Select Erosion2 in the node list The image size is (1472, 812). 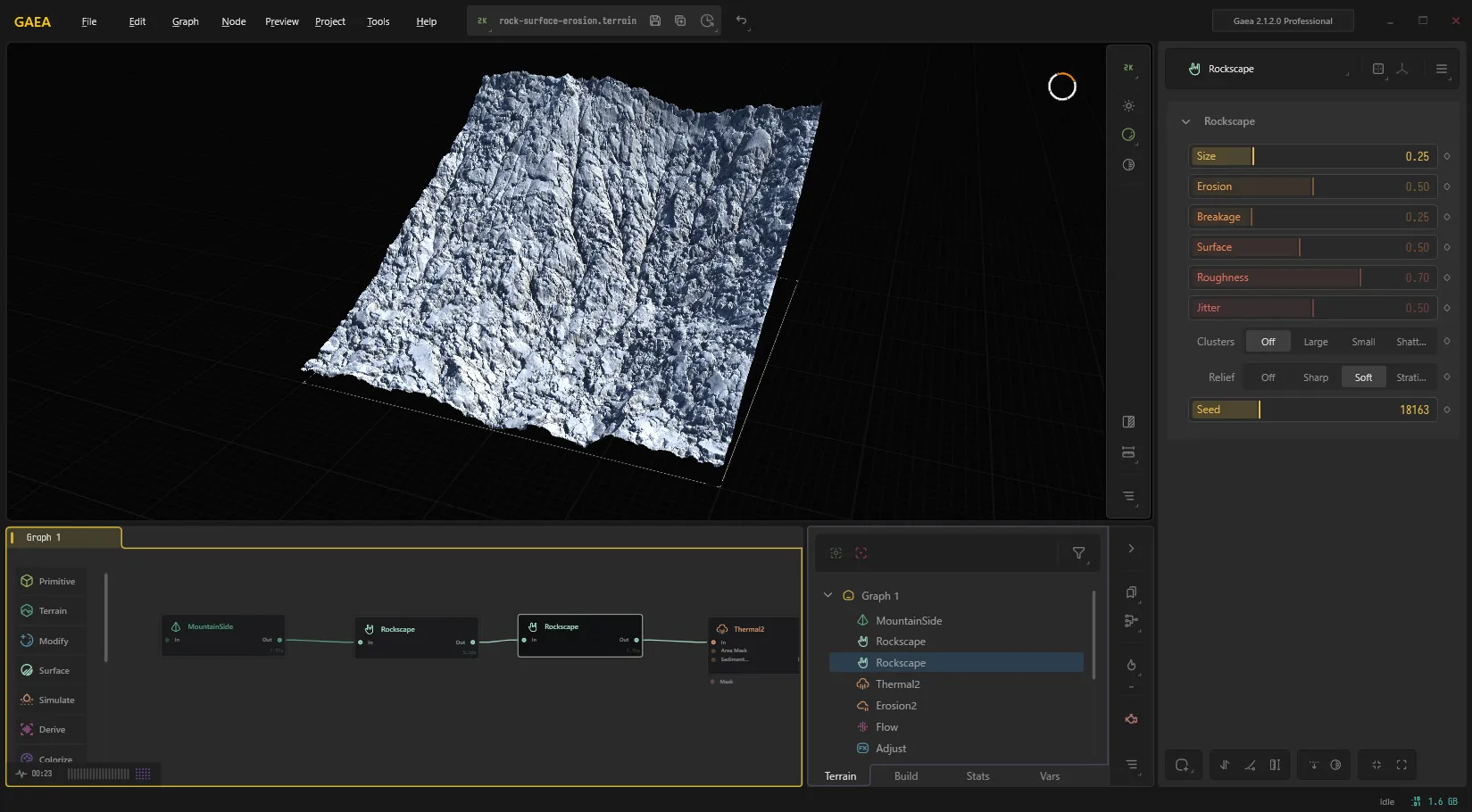(x=895, y=706)
